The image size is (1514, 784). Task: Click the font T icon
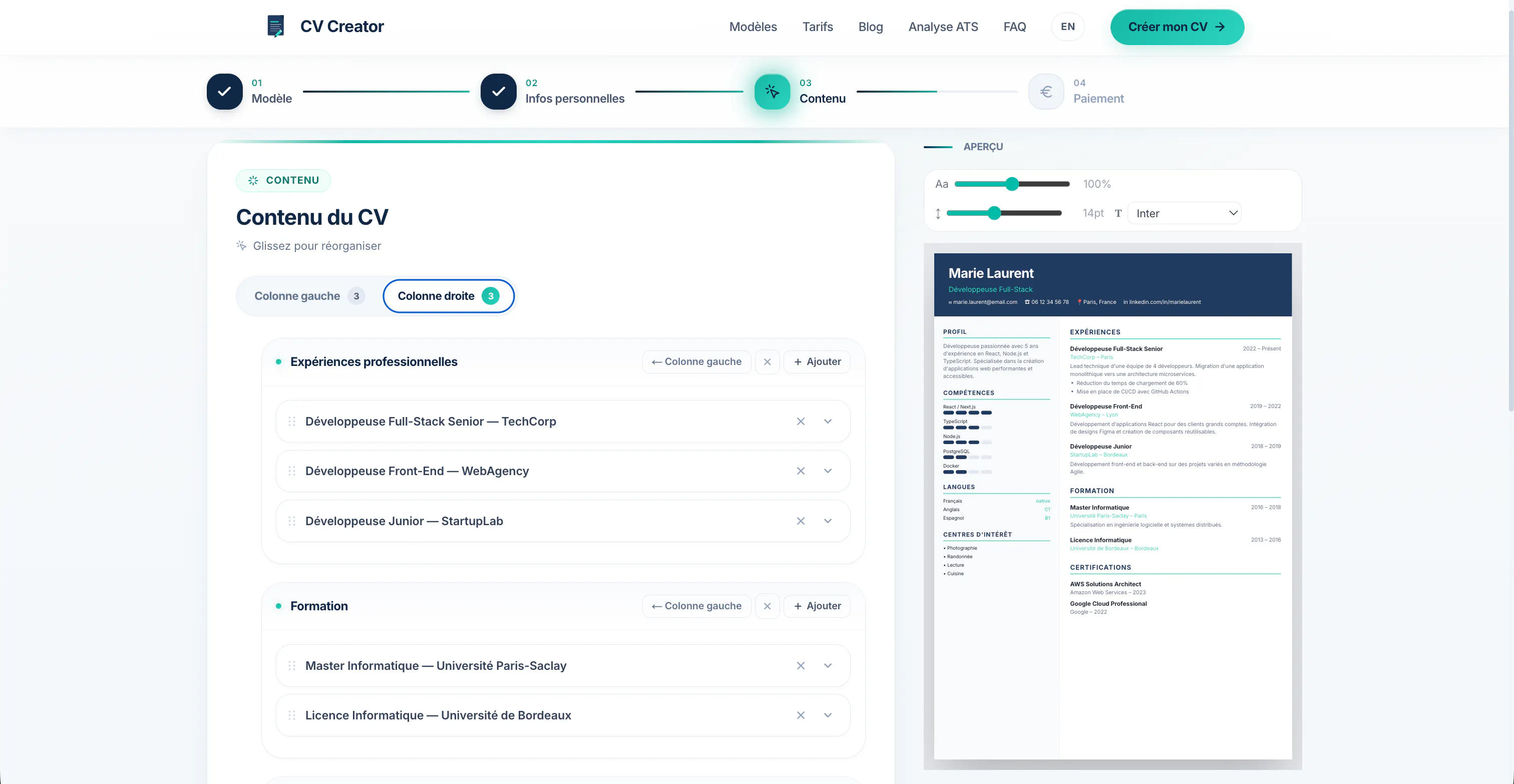tap(1118, 213)
